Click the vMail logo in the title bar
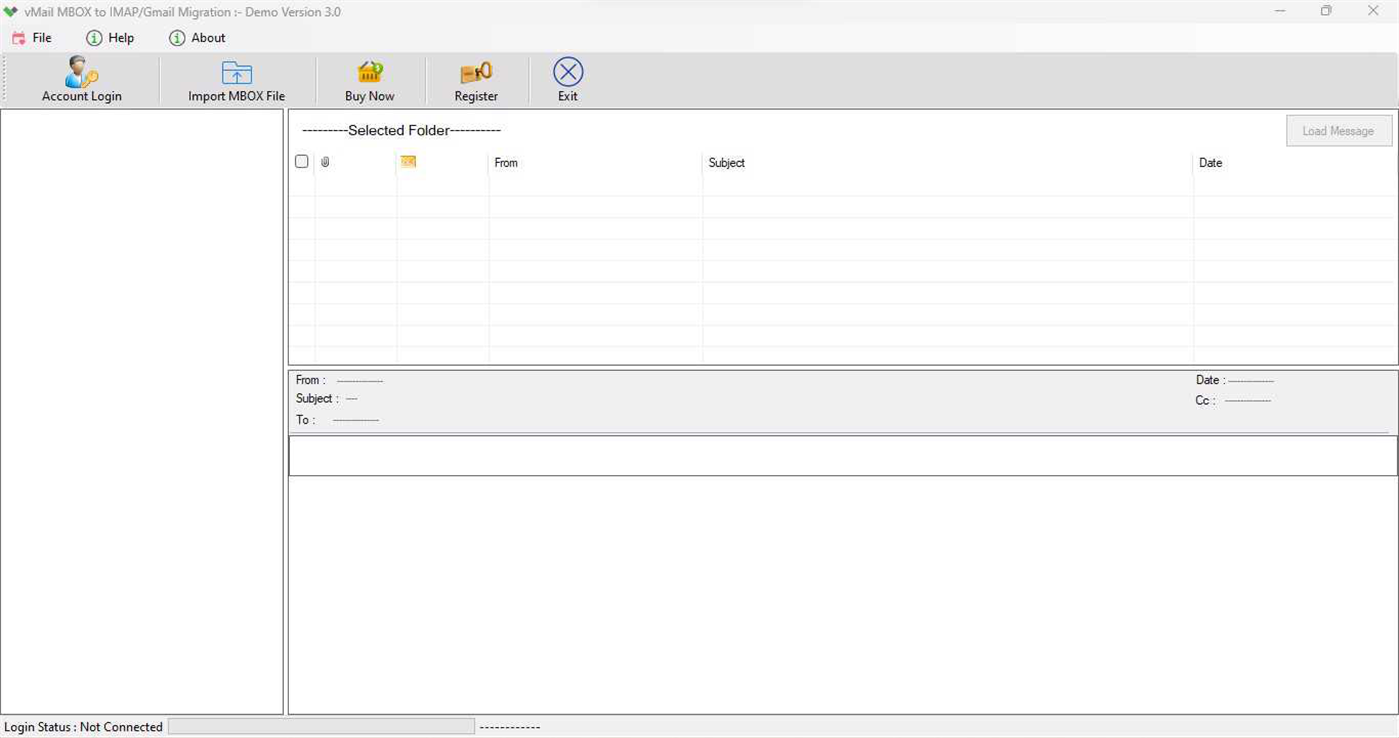The width and height of the screenshot is (1399, 738). (x=11, y=11)
